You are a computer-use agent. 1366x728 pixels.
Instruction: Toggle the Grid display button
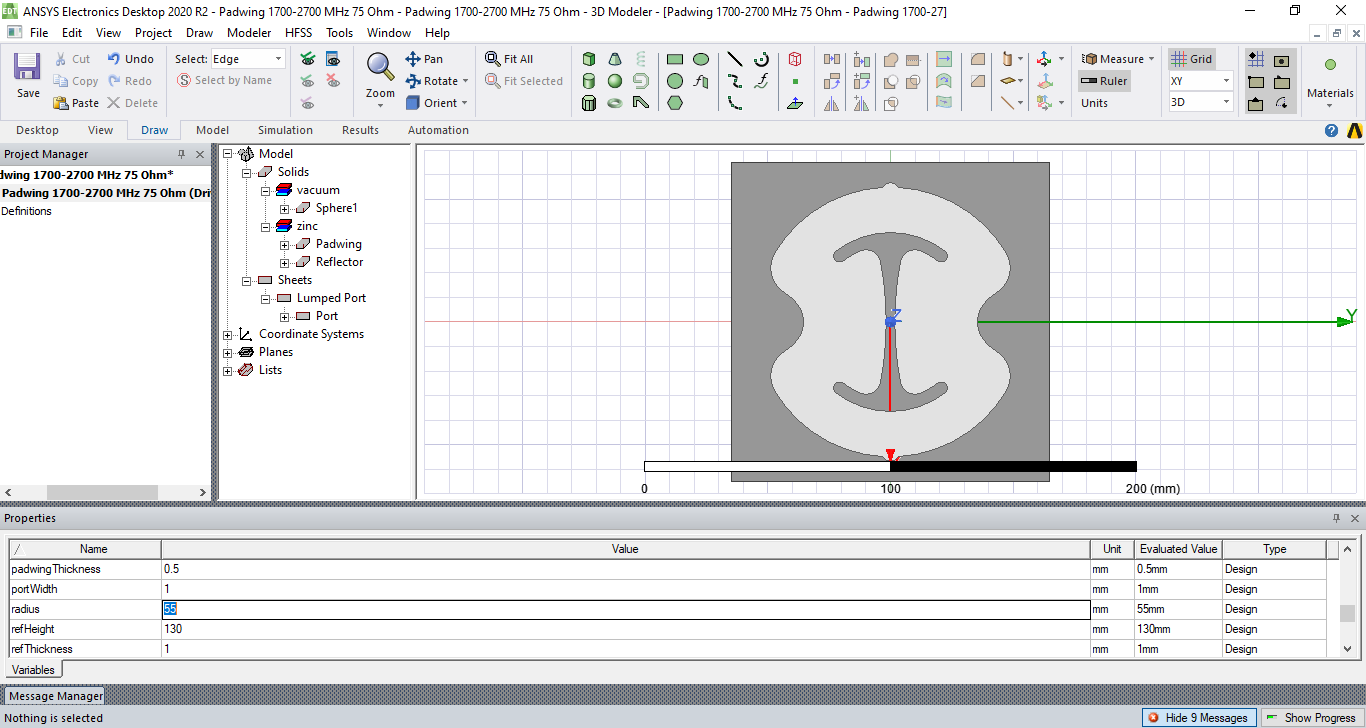(1192, 59)
